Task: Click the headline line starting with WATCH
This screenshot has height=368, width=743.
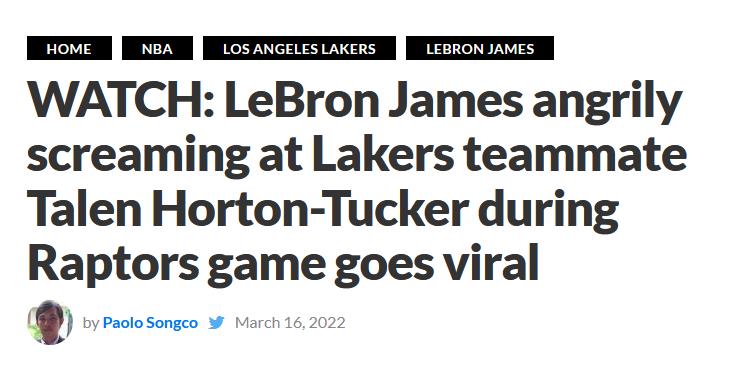Action: (354, 103)
